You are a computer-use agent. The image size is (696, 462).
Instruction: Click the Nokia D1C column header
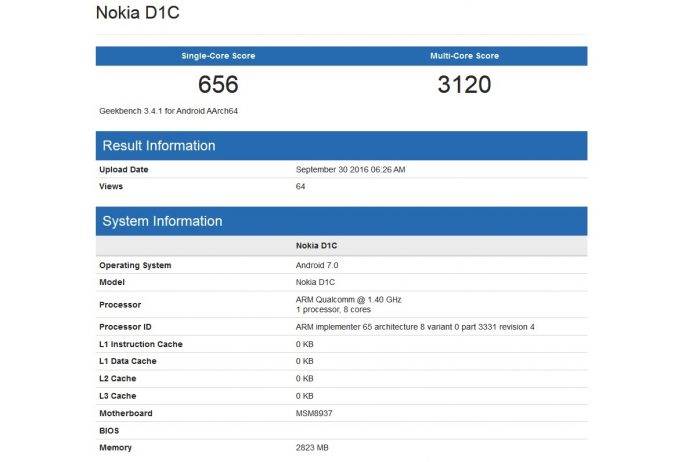[x=316, y=245]
